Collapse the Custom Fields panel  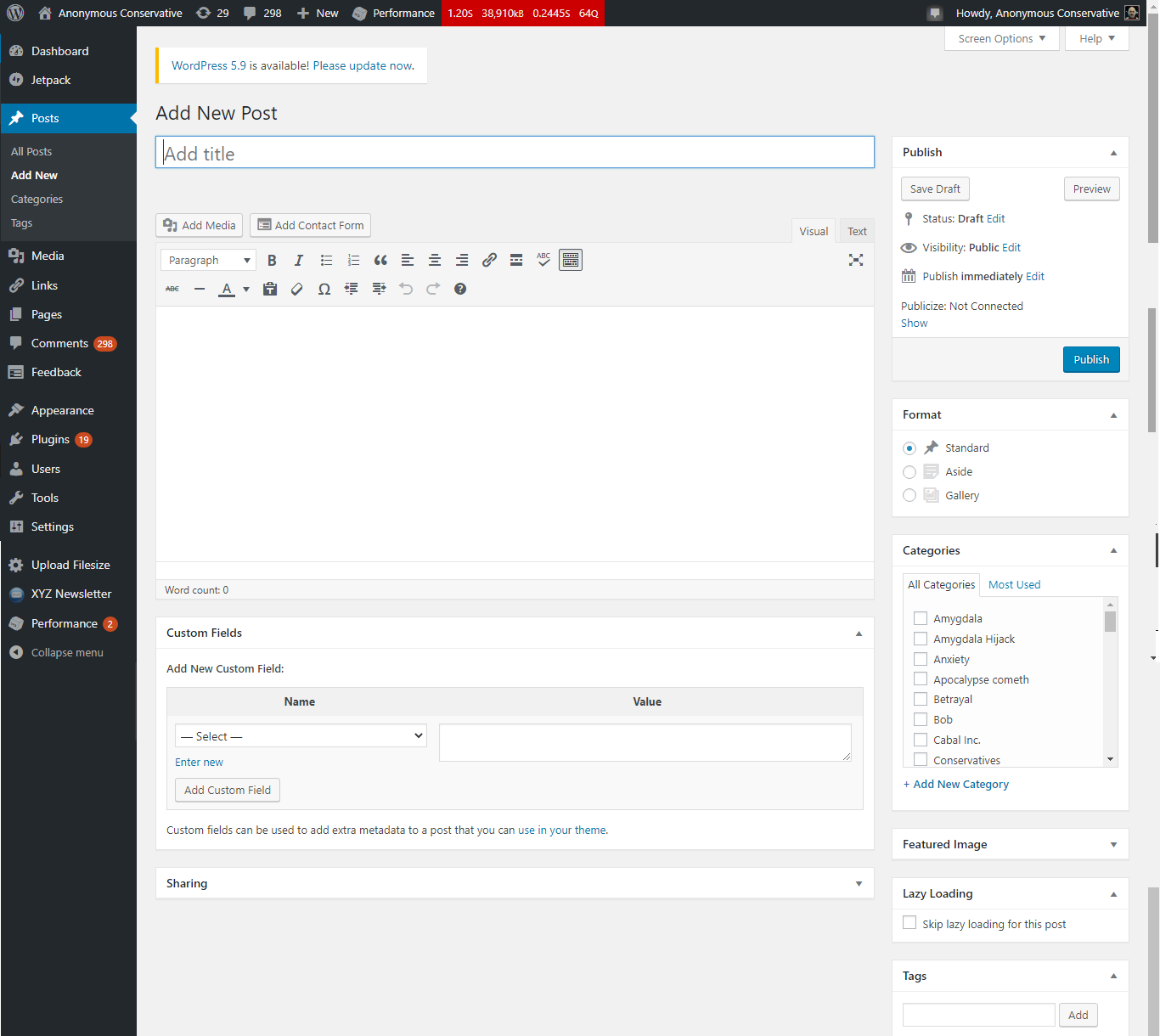click(x=859, y=633)
